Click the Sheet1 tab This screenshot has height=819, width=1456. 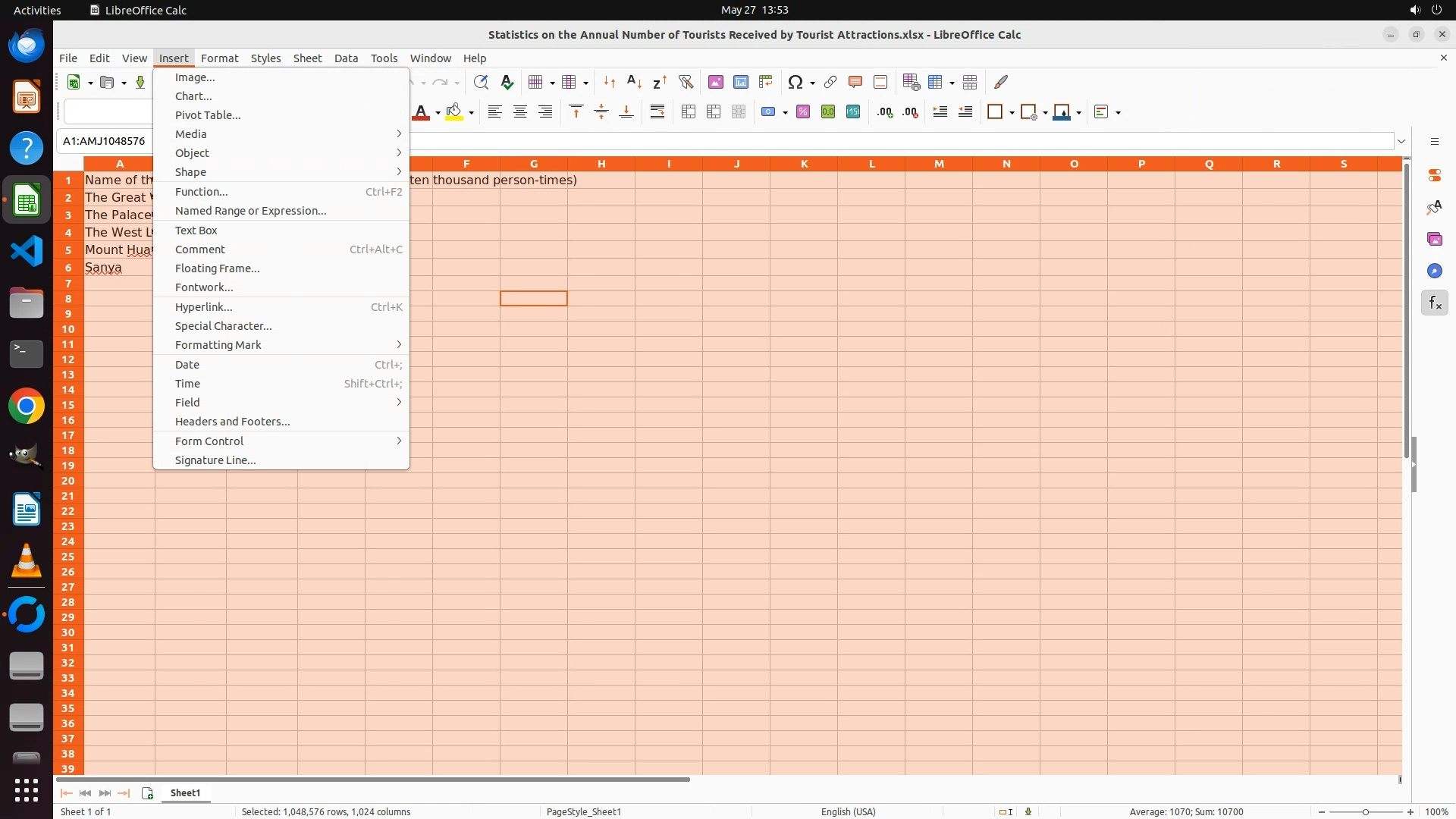coord(185,793)
